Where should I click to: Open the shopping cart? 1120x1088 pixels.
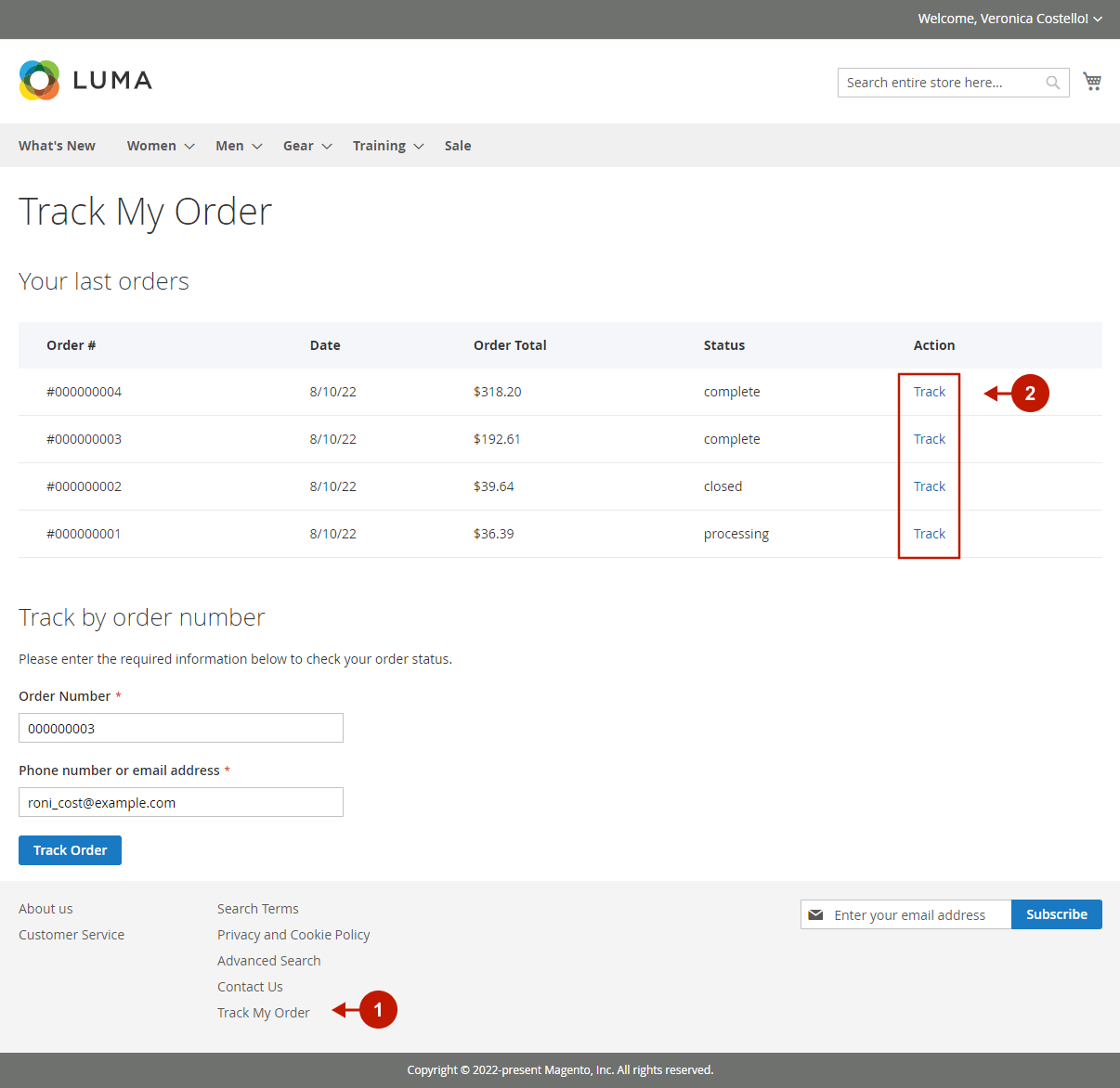click(1092, 82)
